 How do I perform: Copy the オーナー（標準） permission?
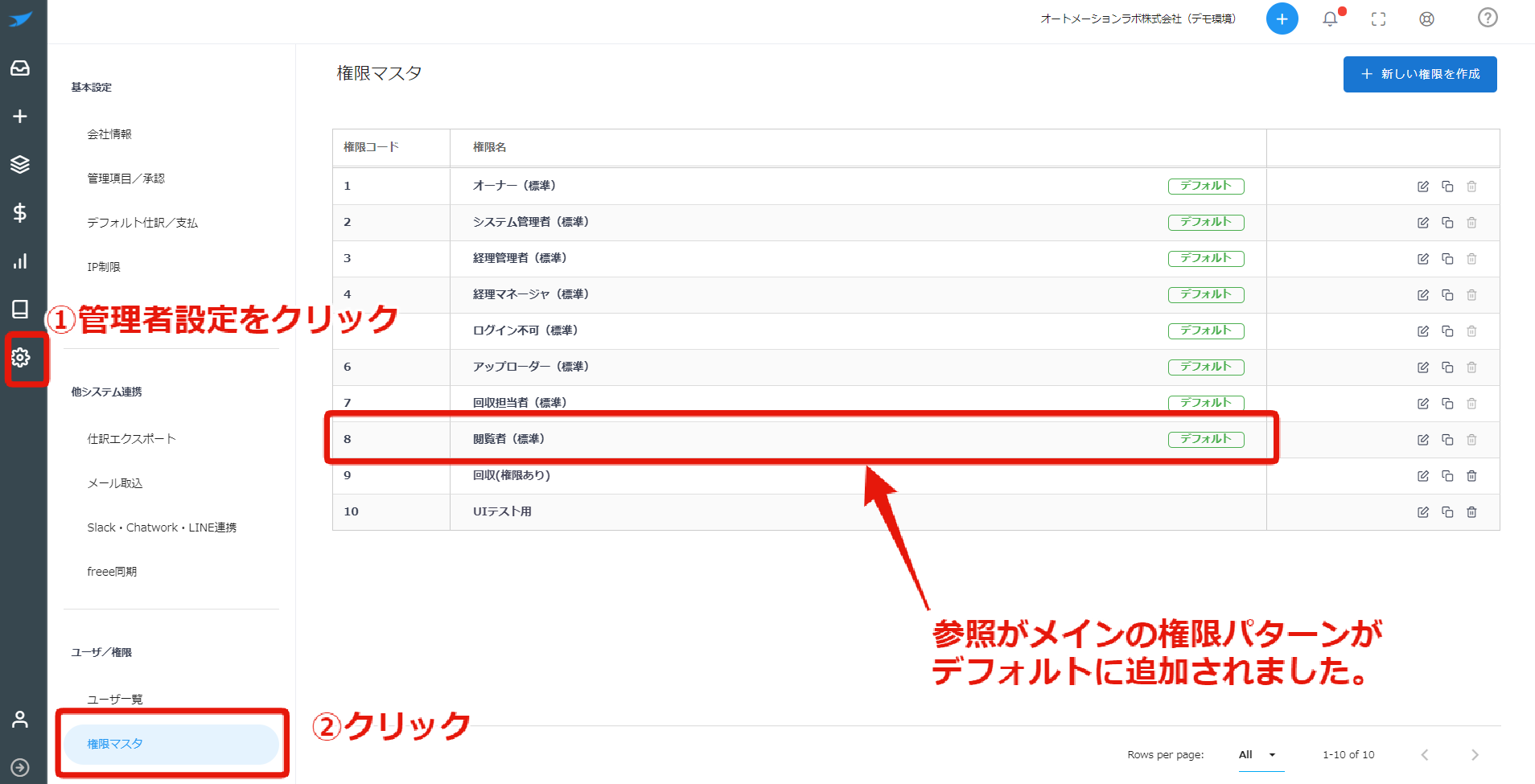[x=1447, y=187]
